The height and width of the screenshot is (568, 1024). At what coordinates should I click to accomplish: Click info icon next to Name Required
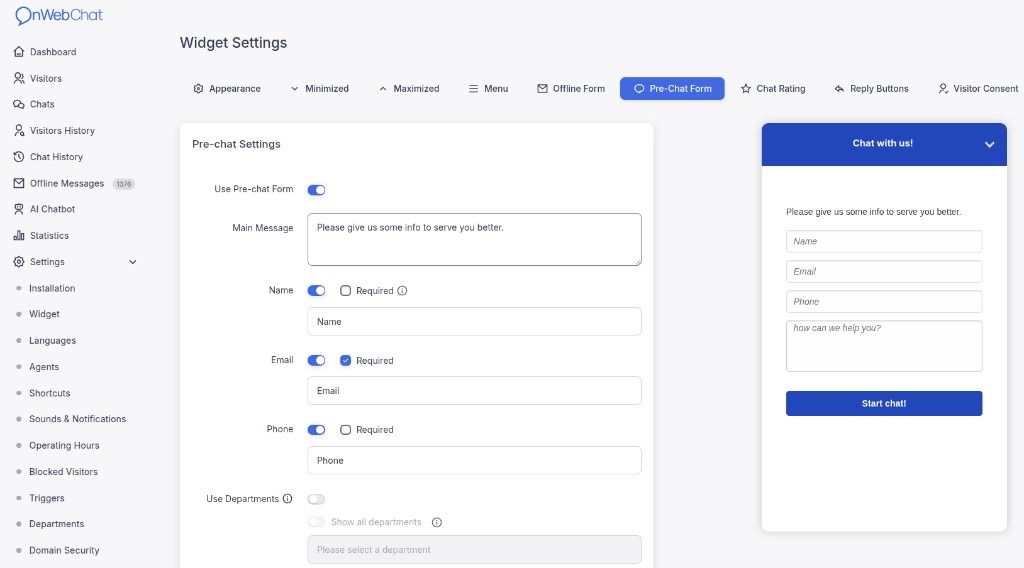point(403,291)
